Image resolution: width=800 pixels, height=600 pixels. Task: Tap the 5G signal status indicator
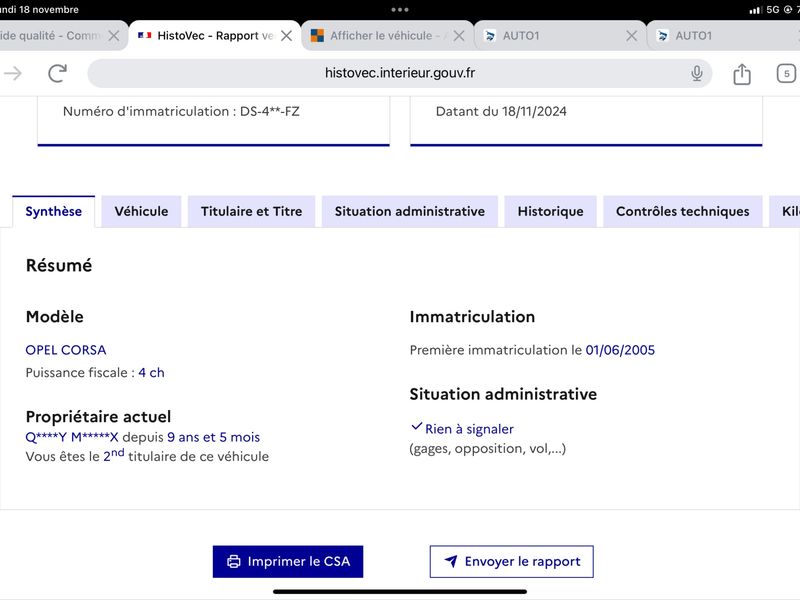click(773, 9)
